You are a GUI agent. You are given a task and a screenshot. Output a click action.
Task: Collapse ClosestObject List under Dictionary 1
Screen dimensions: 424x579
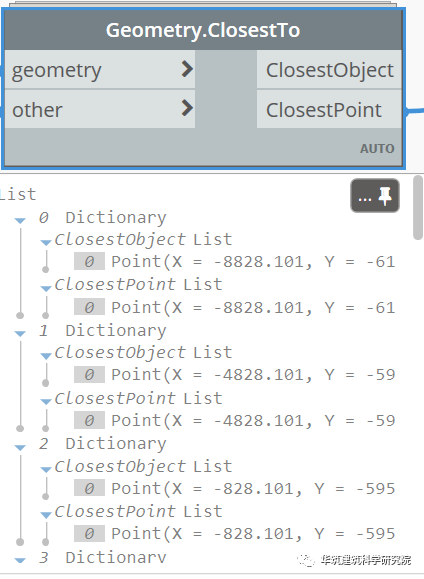tap(46, 356)
